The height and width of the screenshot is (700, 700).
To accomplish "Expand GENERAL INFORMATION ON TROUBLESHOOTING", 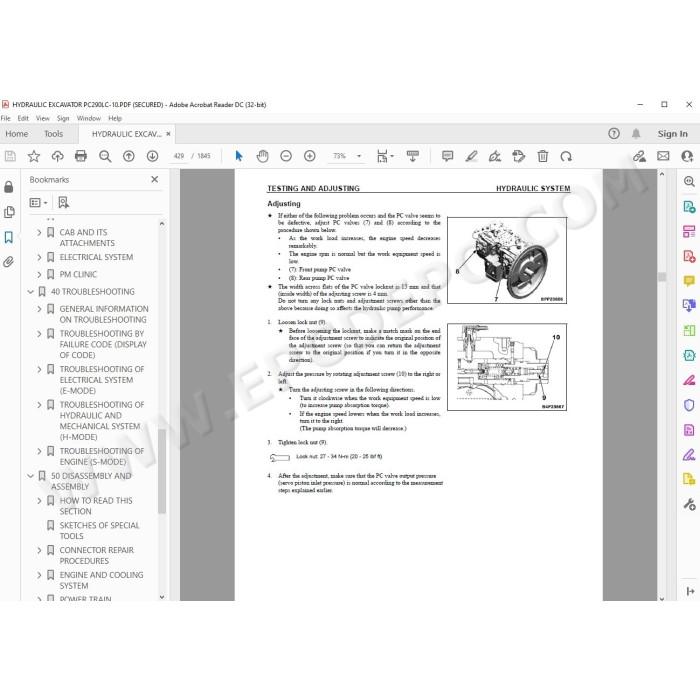I will click(39, 309).
